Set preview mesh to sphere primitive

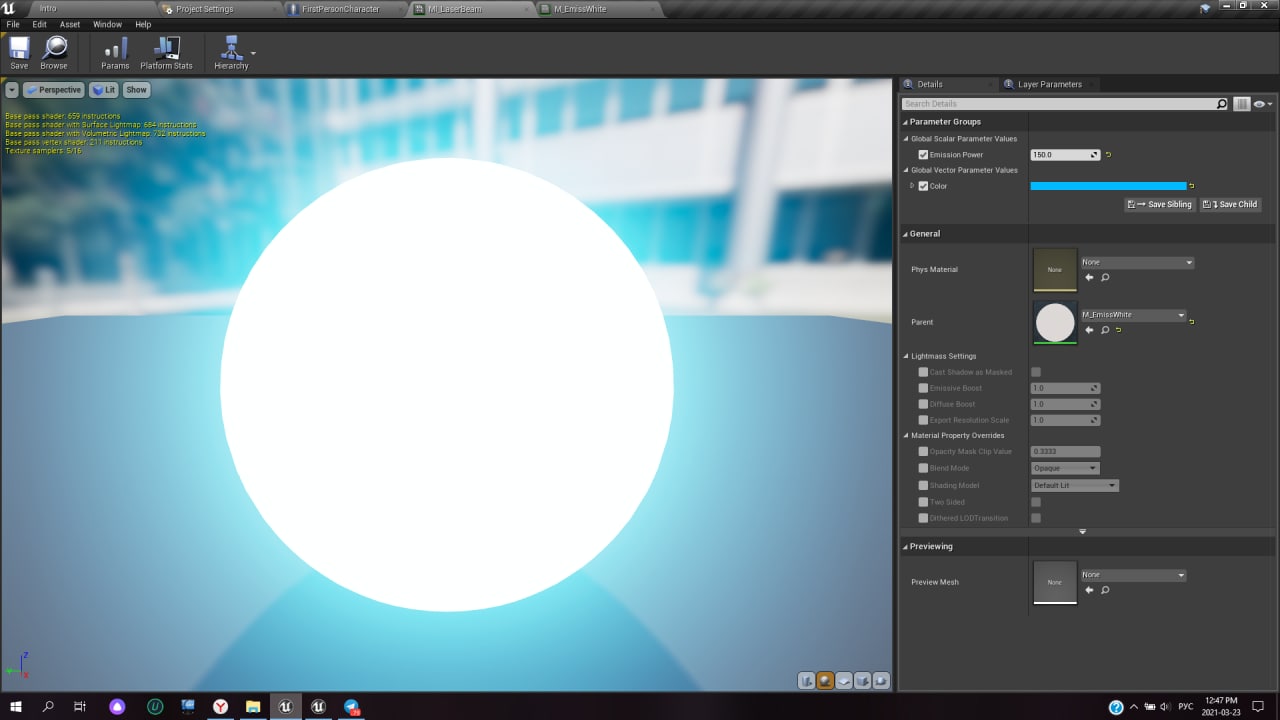[x=825, y=681]
